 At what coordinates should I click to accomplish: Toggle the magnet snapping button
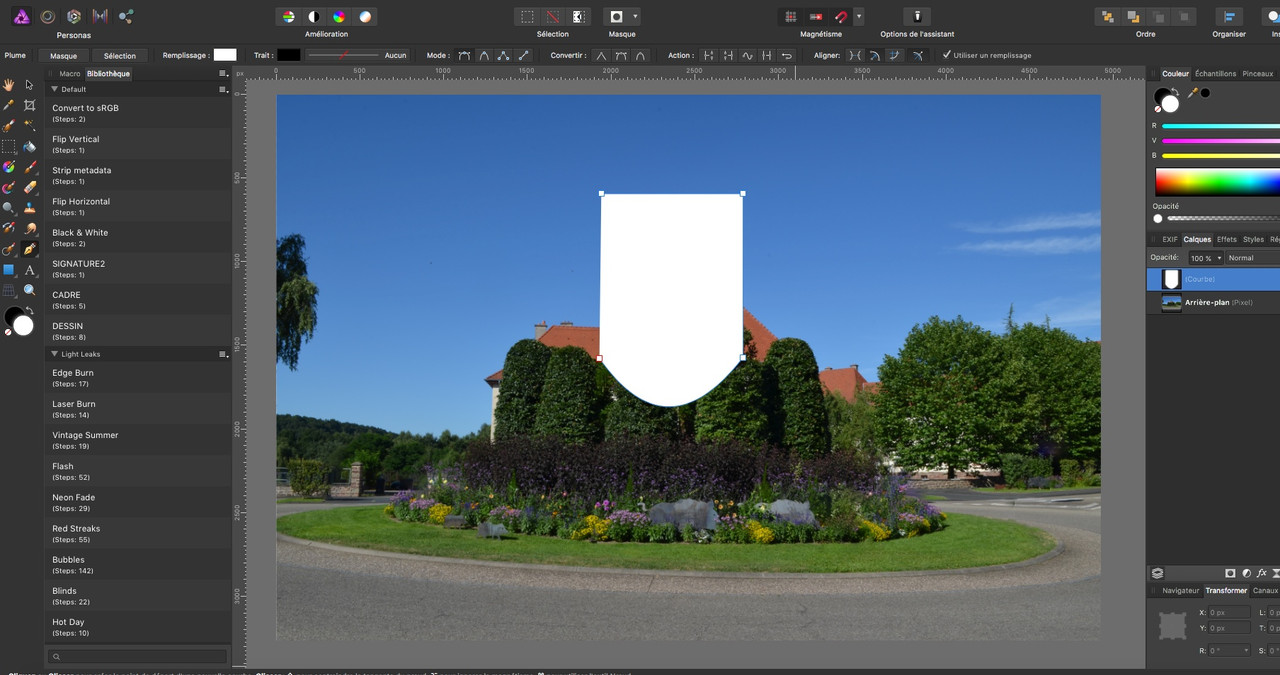coord(842,16)
